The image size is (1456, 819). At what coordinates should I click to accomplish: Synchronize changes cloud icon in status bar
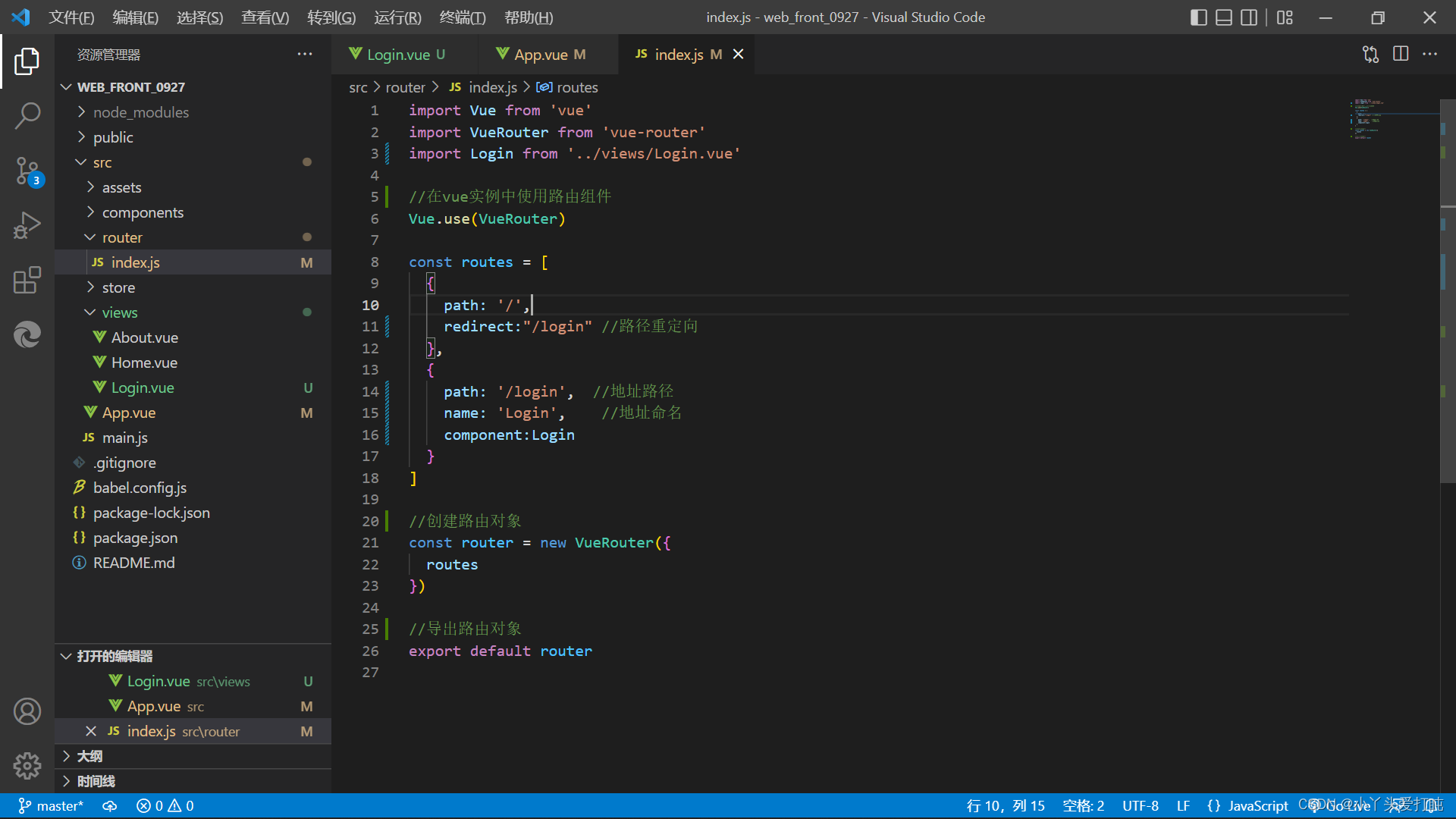[110, 806]
